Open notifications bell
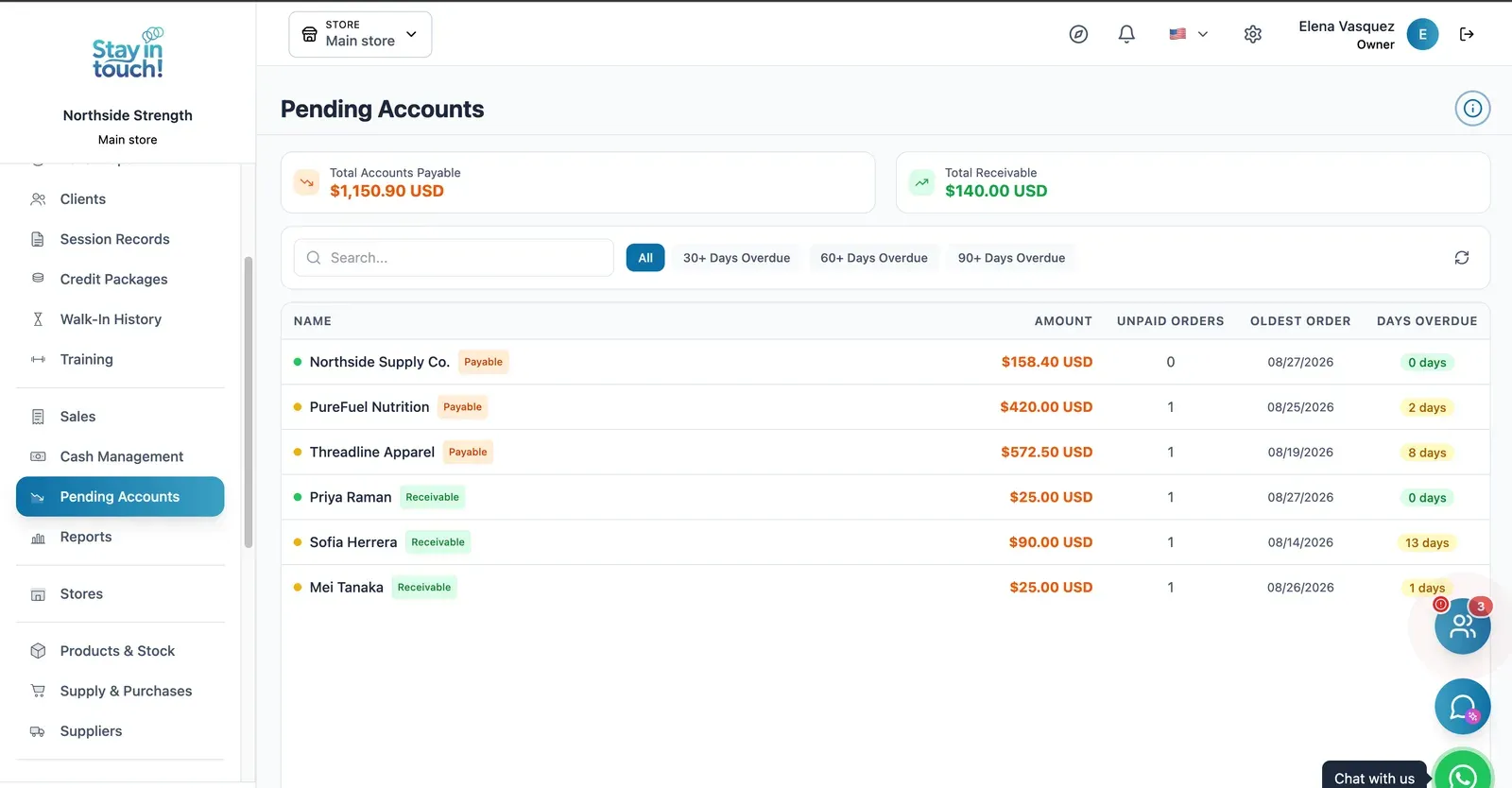1512x788 pixels. click(1126, 34)
